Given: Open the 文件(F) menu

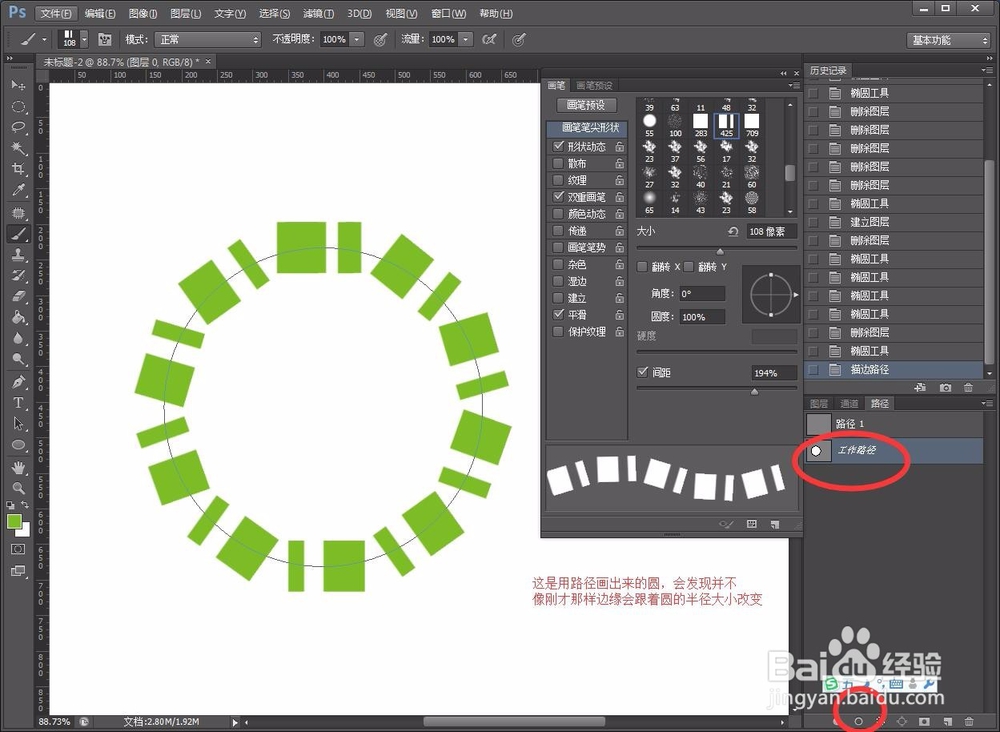Looking at the screenshot, I should [55, 13].
